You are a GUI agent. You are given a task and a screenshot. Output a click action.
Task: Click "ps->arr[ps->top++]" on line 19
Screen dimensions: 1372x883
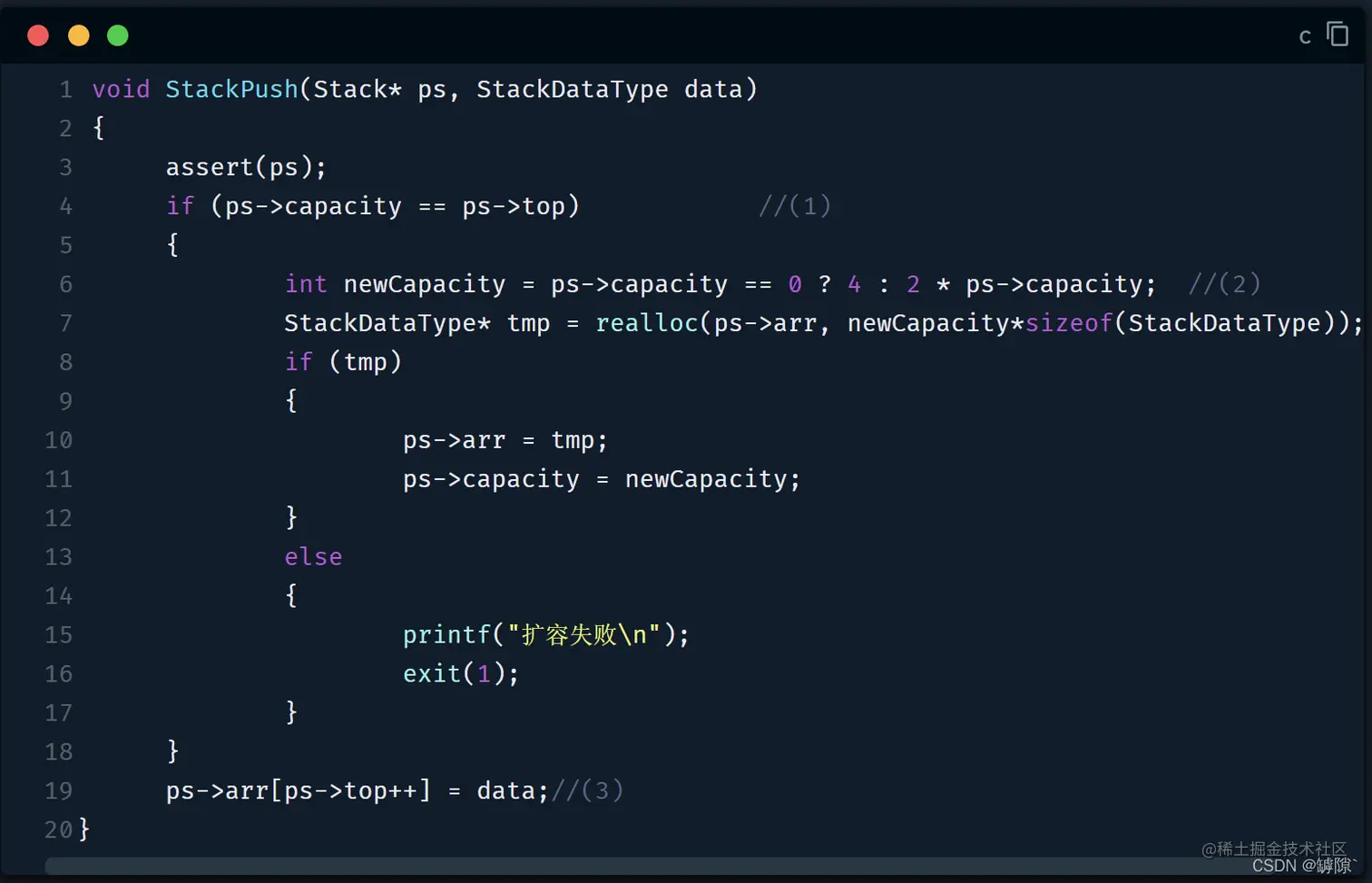click(x=299, y=790)
